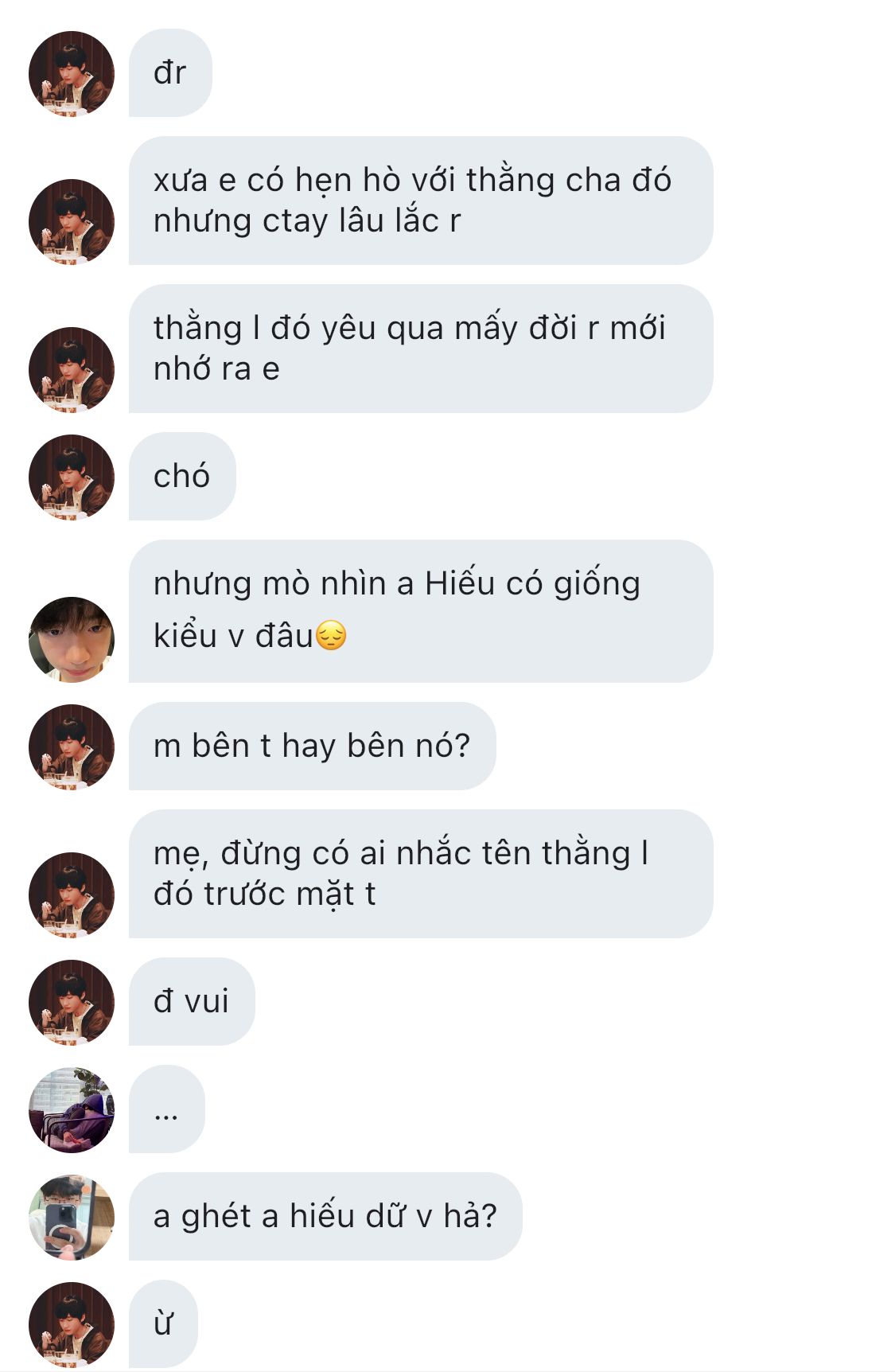Click the "m bên t hay bên nó?" message
Screen dimensions: 895x1372
point(312,746)
